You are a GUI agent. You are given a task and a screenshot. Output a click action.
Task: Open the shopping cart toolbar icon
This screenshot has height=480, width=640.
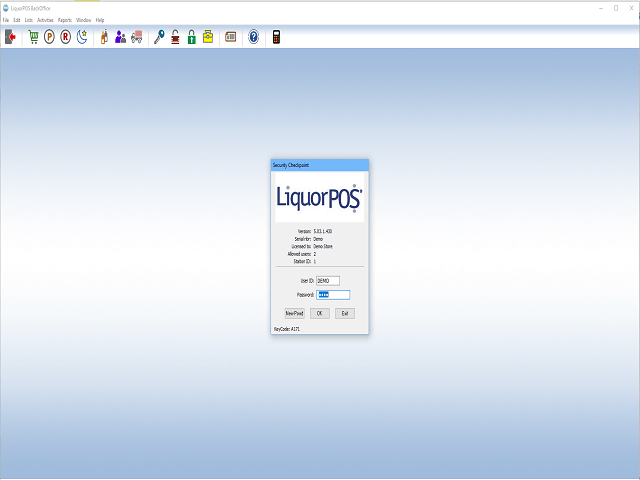pos(34,37)
